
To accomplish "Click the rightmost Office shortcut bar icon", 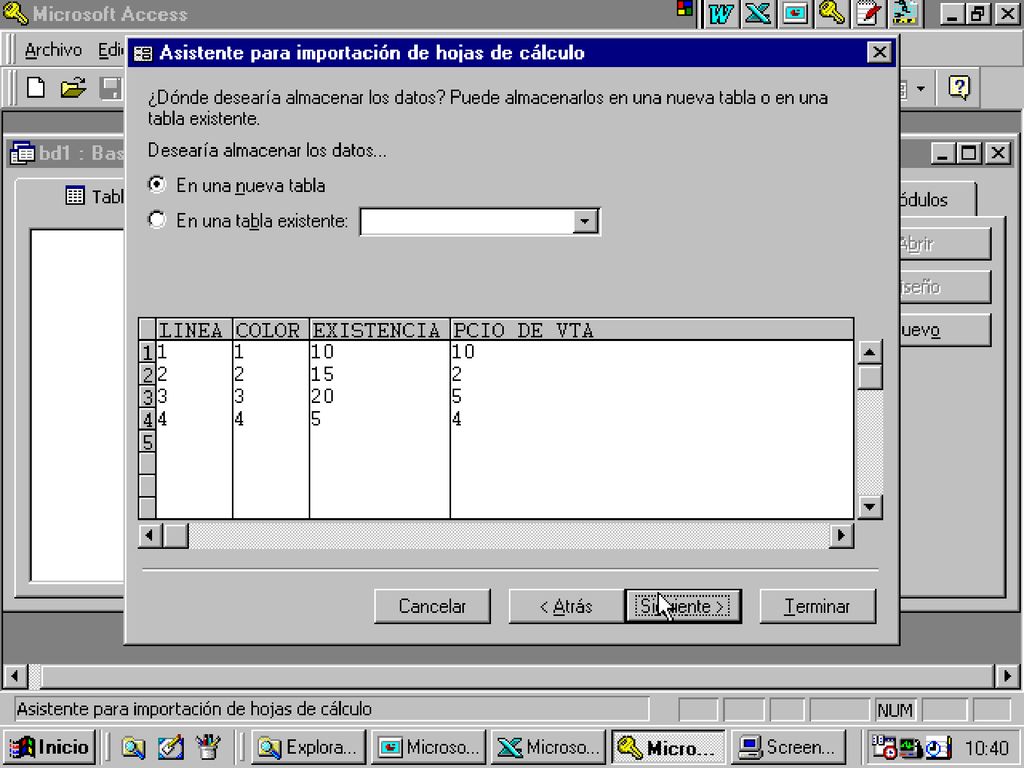I will tap(906, 14).
